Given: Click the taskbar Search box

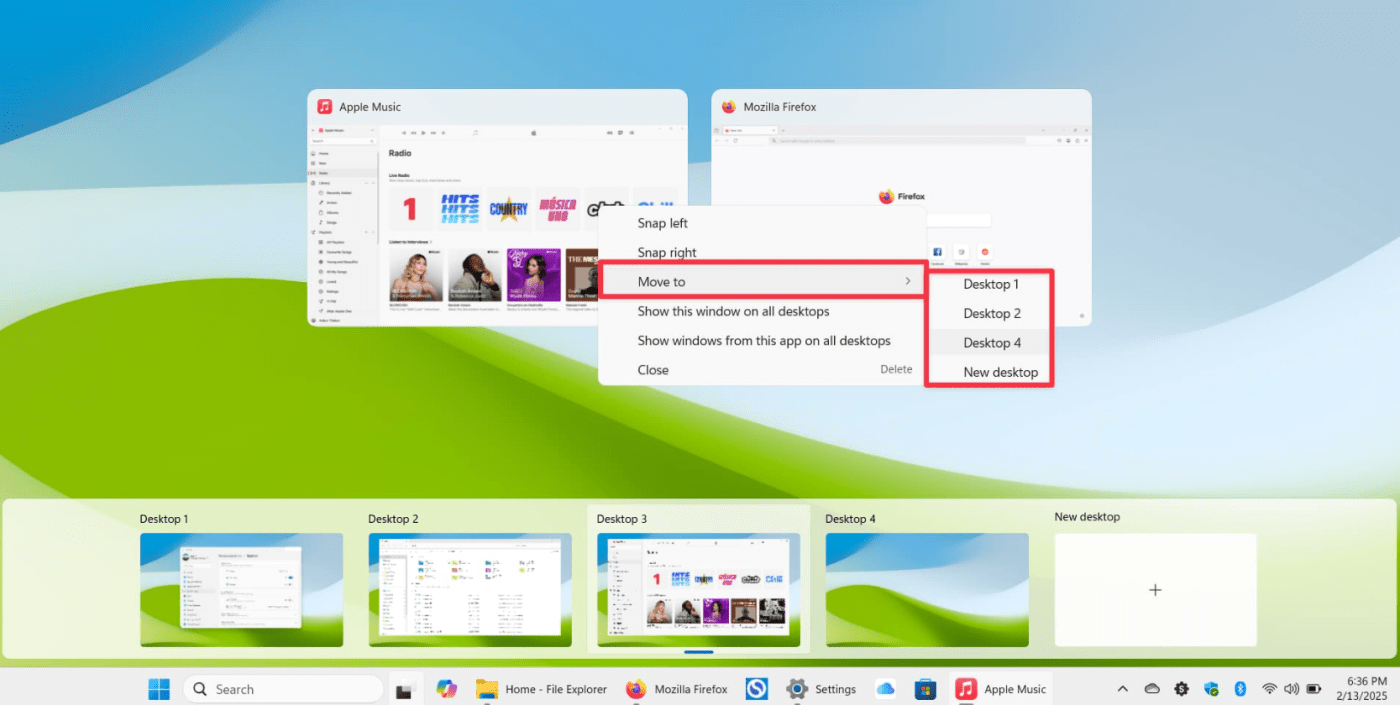Looking at the screenshot, I should [x=283, y=689].
